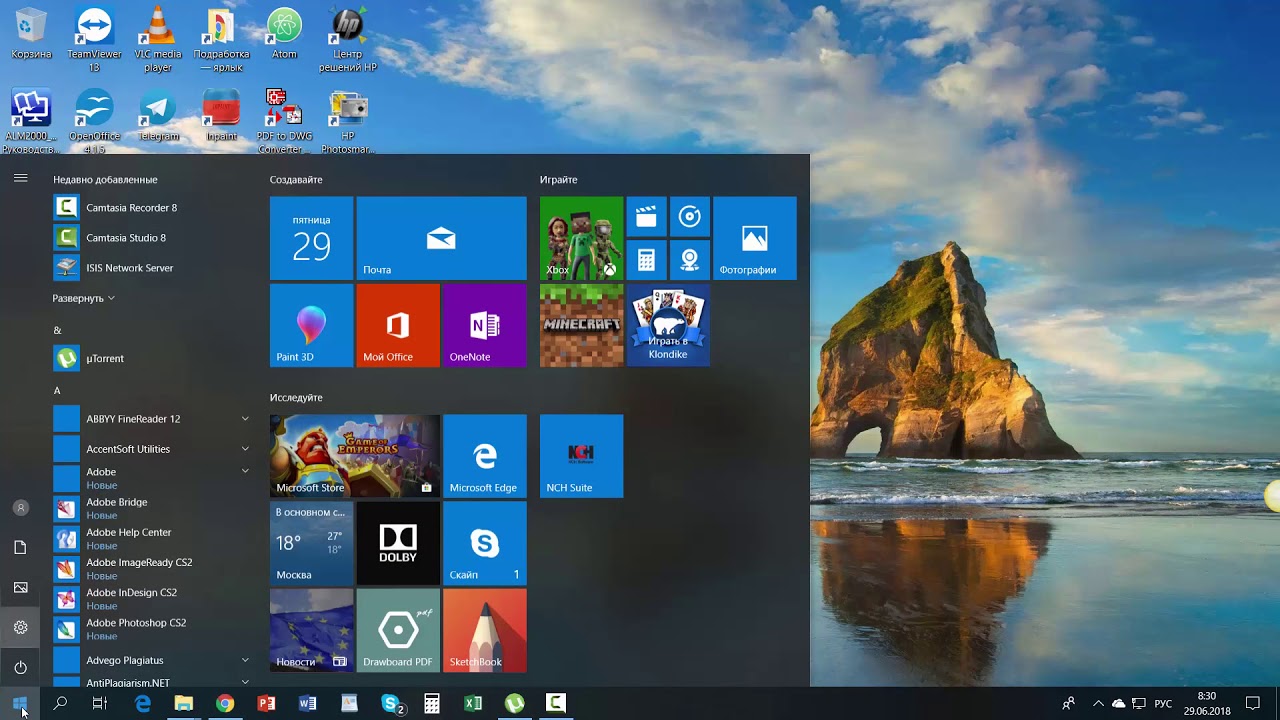Expand the AccentSoft Utilities folder
Screen dimensions: 1280x720
(152, 449)
